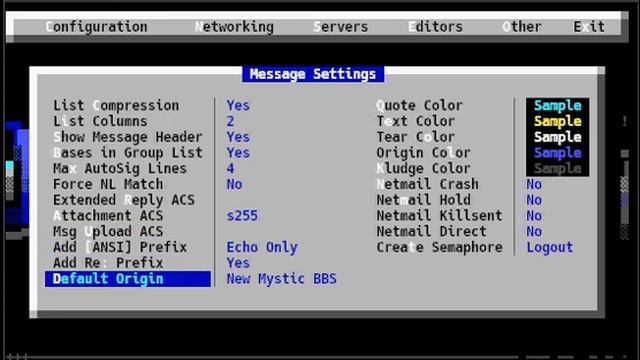Click yellow Text Color Sample swatch
The width and height of the screenshot is (640, 360).
(x=558, y=121)
